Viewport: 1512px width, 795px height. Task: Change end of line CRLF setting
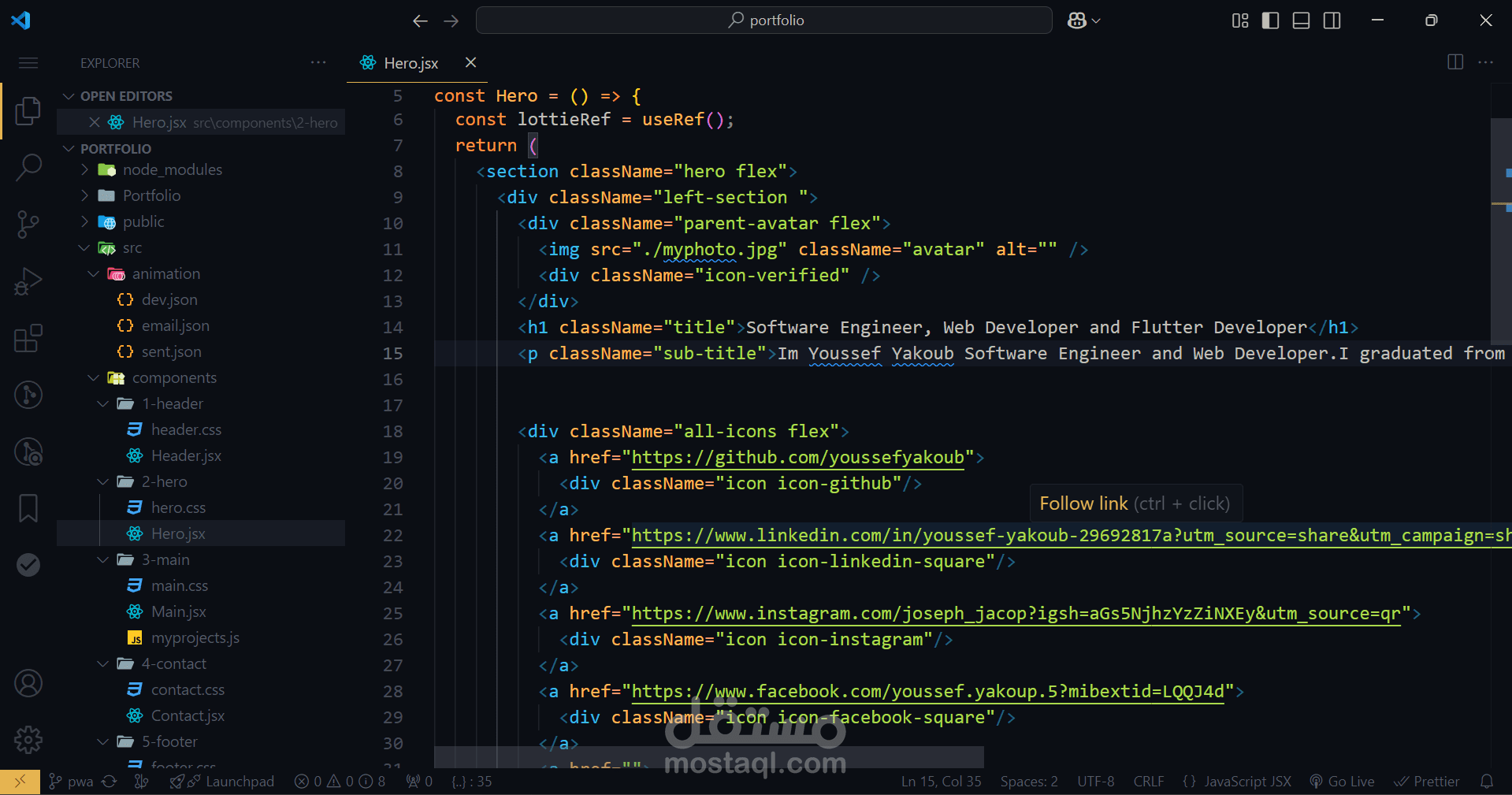point(1149,782)
